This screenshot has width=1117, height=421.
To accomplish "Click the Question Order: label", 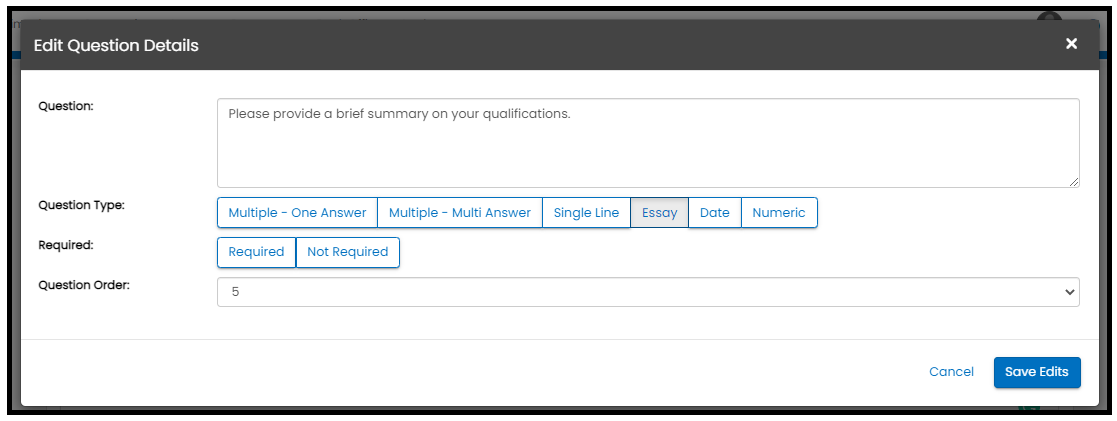I will (84, 284).
